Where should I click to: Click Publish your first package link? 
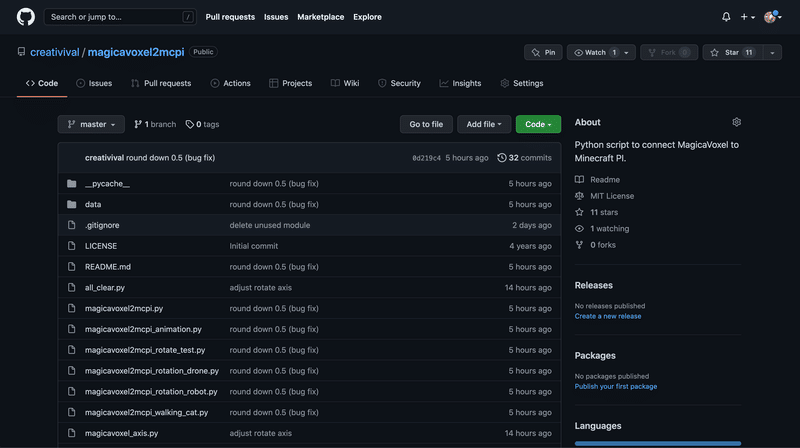click(x=616, y=386)
